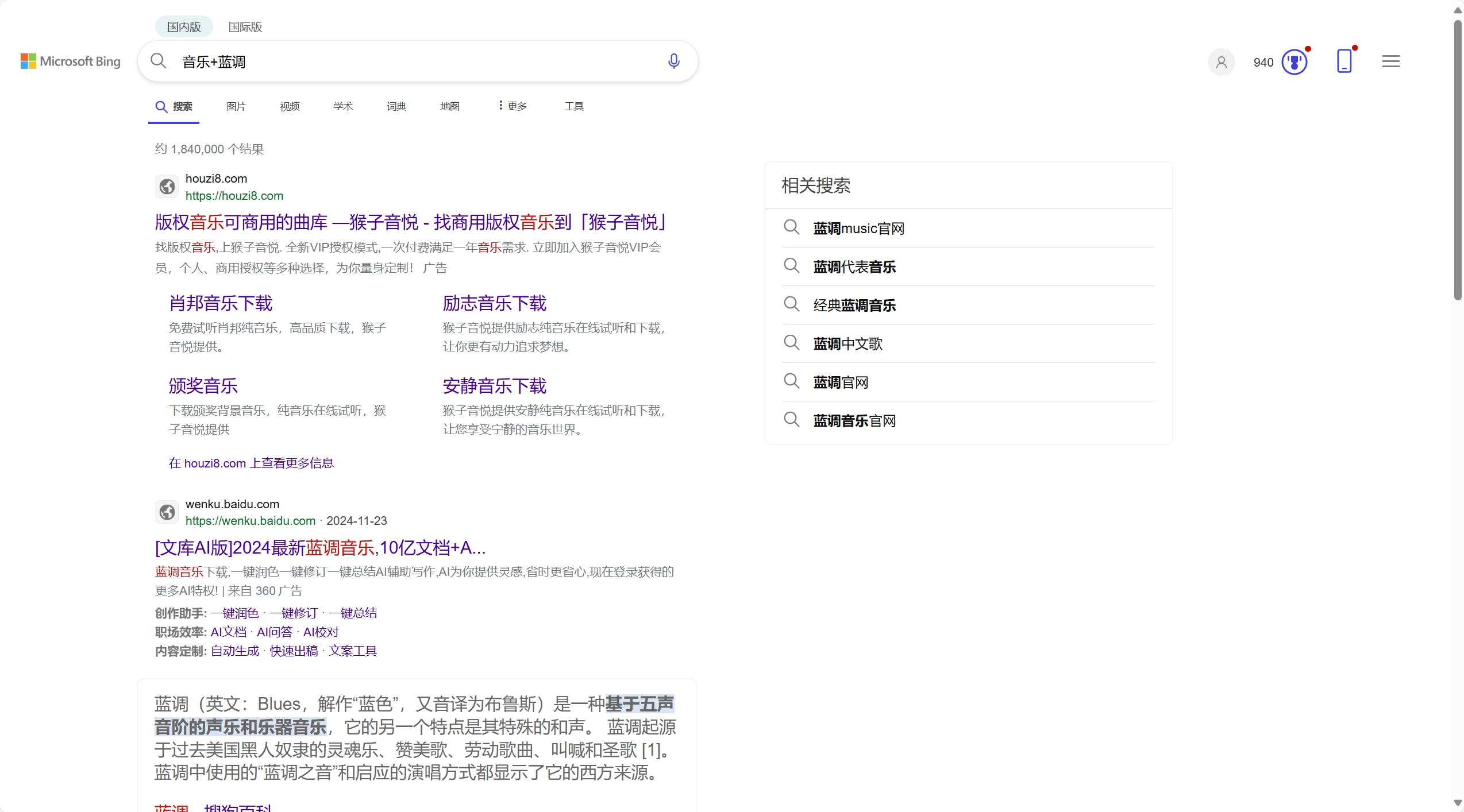Click the https://houzi8.com URL
The image size is (1464, 812).
coord(234,196)
